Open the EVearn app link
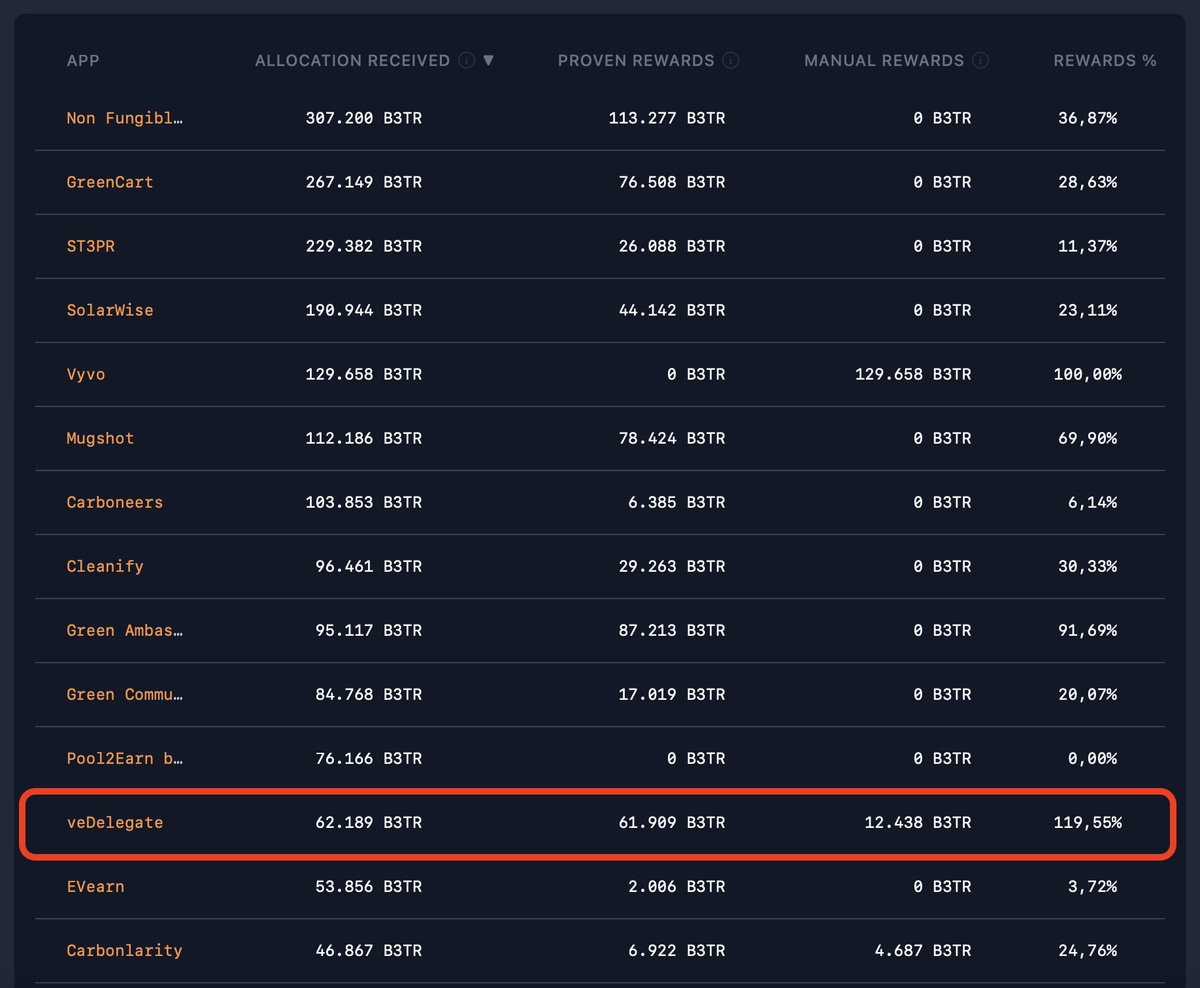This screenshot has width=1200, height=988. coord(96,886)
